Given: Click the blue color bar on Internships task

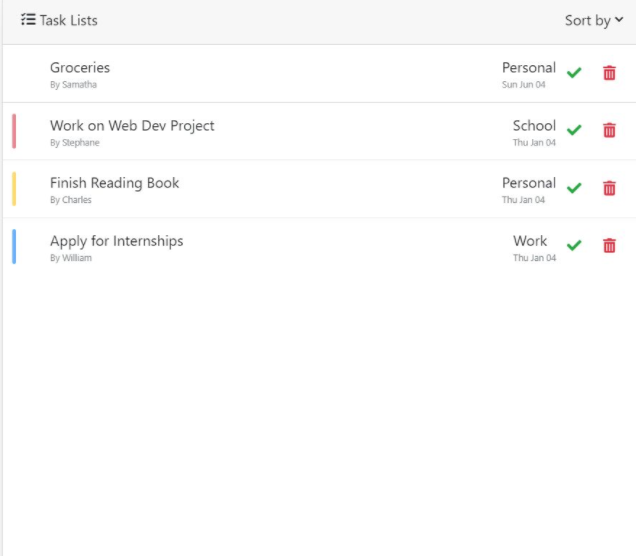Looking at the screenshot, I should [x=14, y=246].
